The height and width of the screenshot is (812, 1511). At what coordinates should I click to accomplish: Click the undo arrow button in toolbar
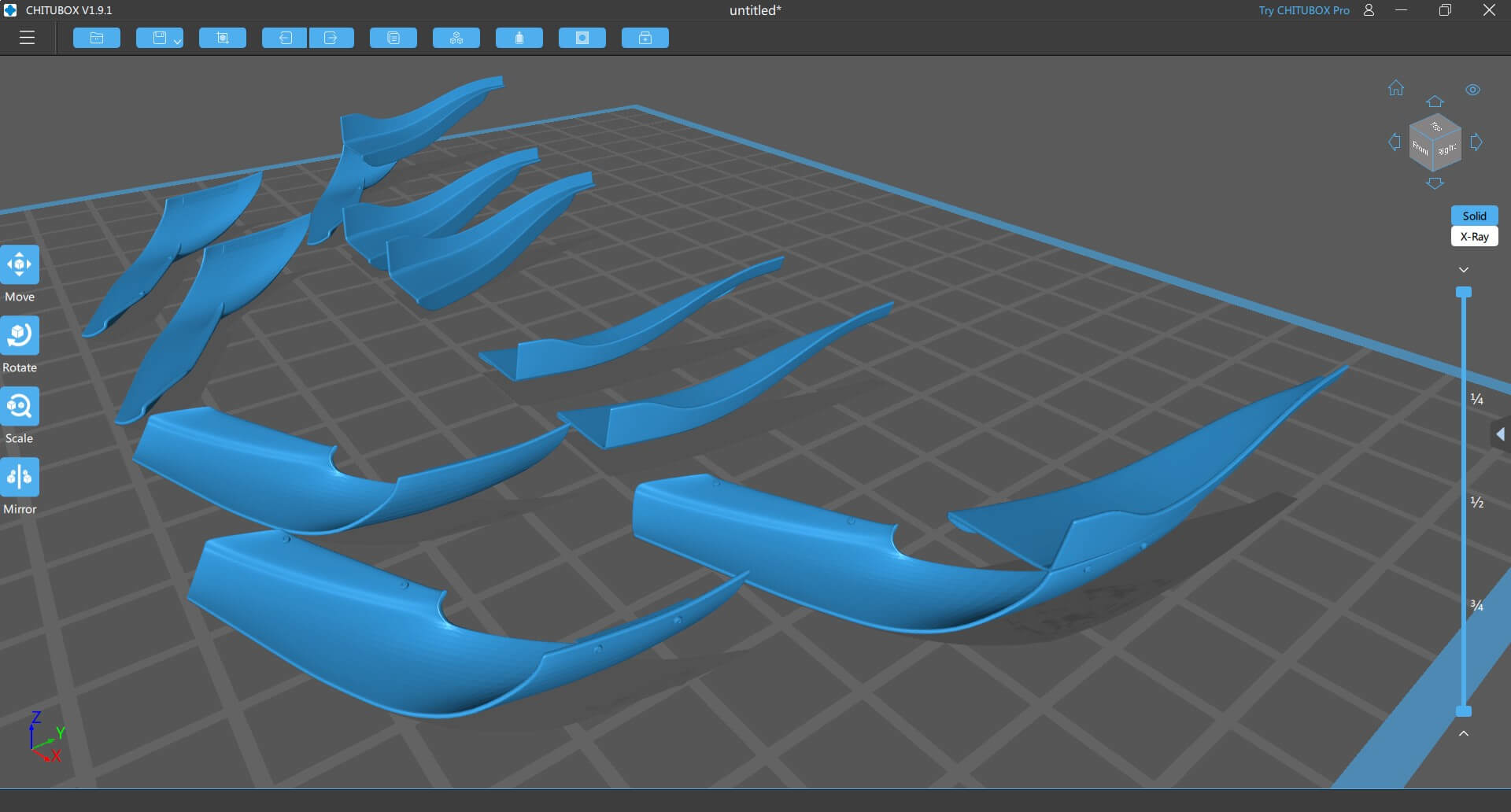[284, 38]
